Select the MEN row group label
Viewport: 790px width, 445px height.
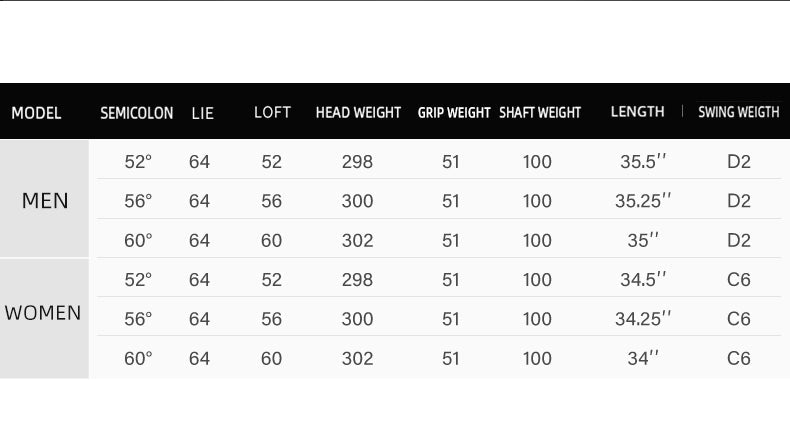(45, 201)
